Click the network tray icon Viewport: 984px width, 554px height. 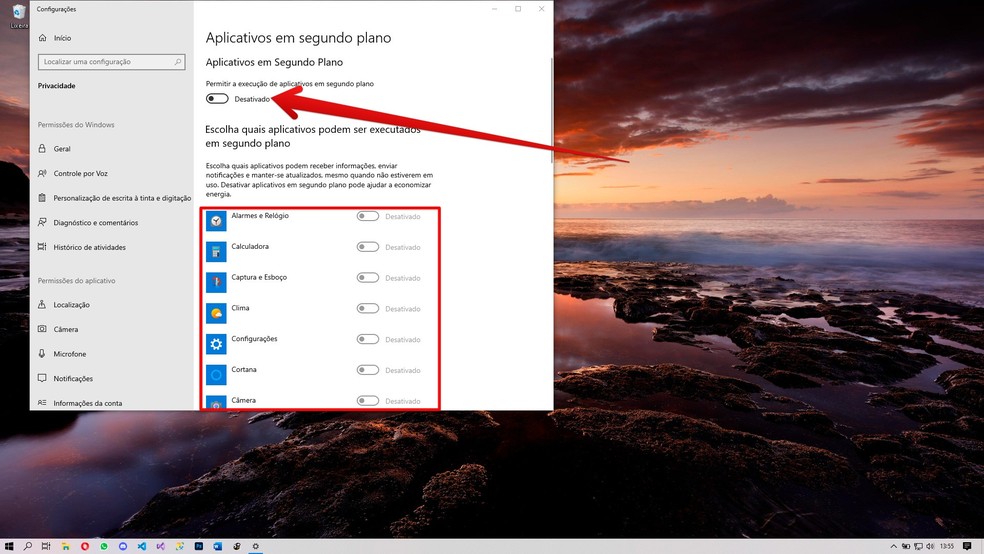click(918, 546)
